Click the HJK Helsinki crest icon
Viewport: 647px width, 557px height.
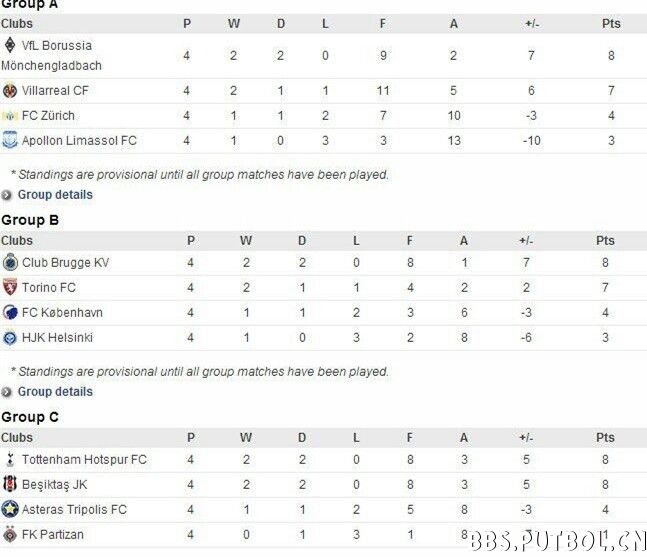pyautogui.click(x=10, y=338)
